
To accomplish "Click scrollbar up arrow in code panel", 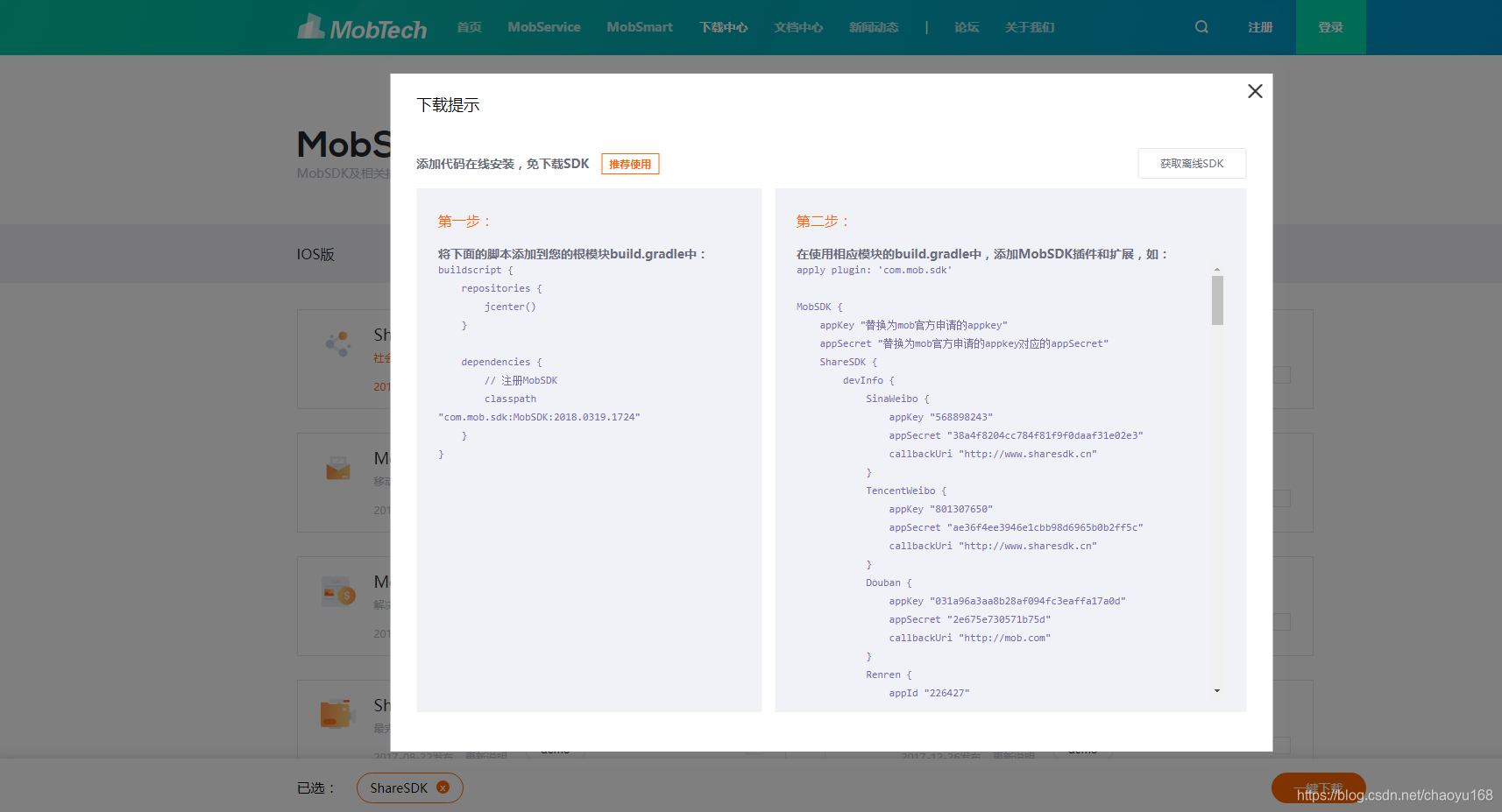I will (x=1217, y=270).
